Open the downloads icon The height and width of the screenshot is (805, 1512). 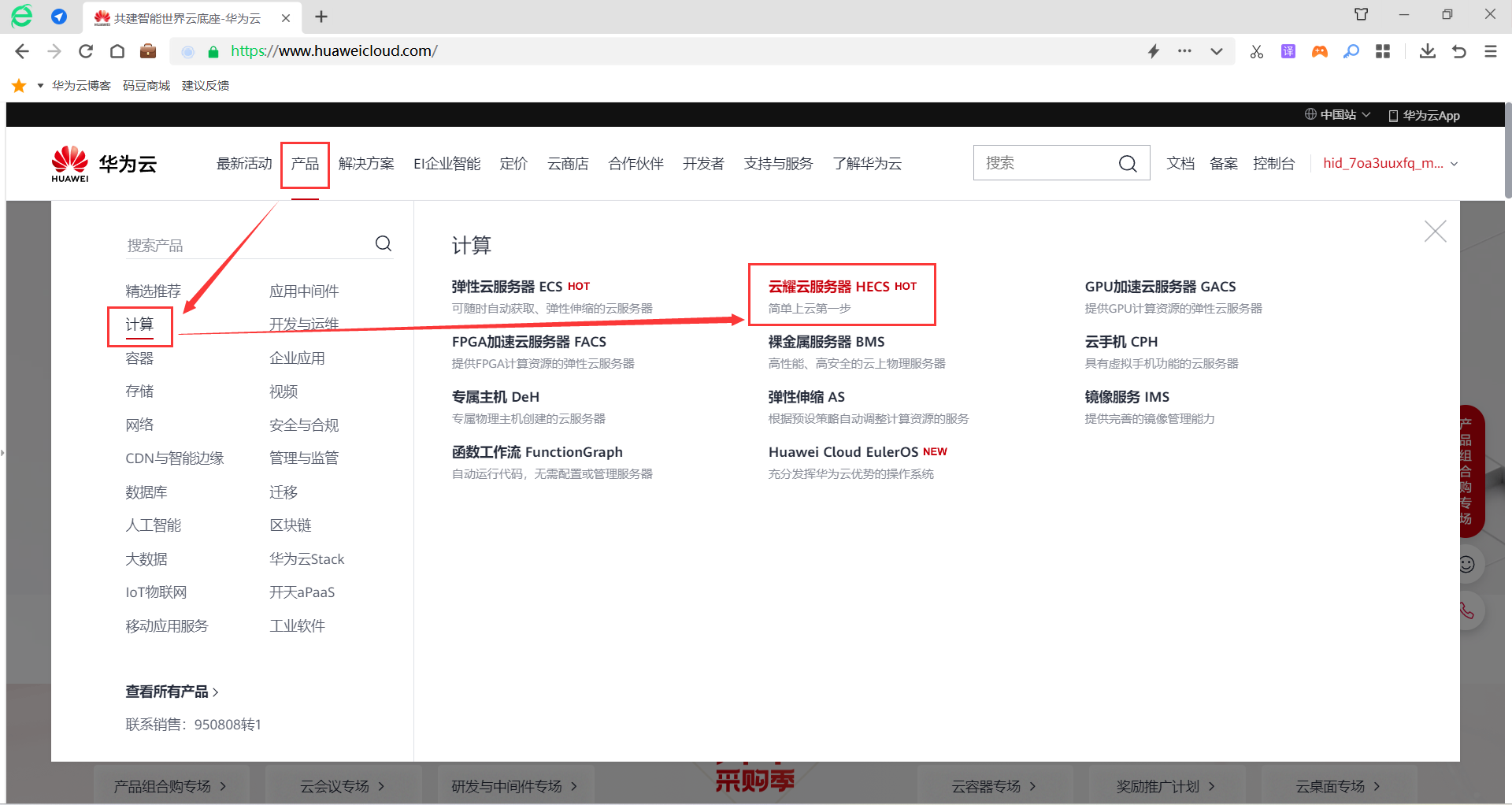pos(1428,51)
